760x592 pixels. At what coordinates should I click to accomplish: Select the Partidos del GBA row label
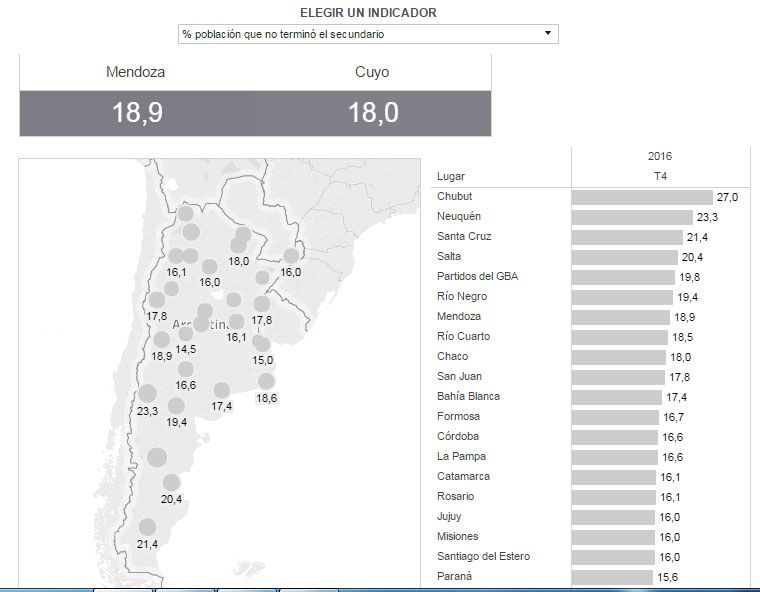[478, 277]
